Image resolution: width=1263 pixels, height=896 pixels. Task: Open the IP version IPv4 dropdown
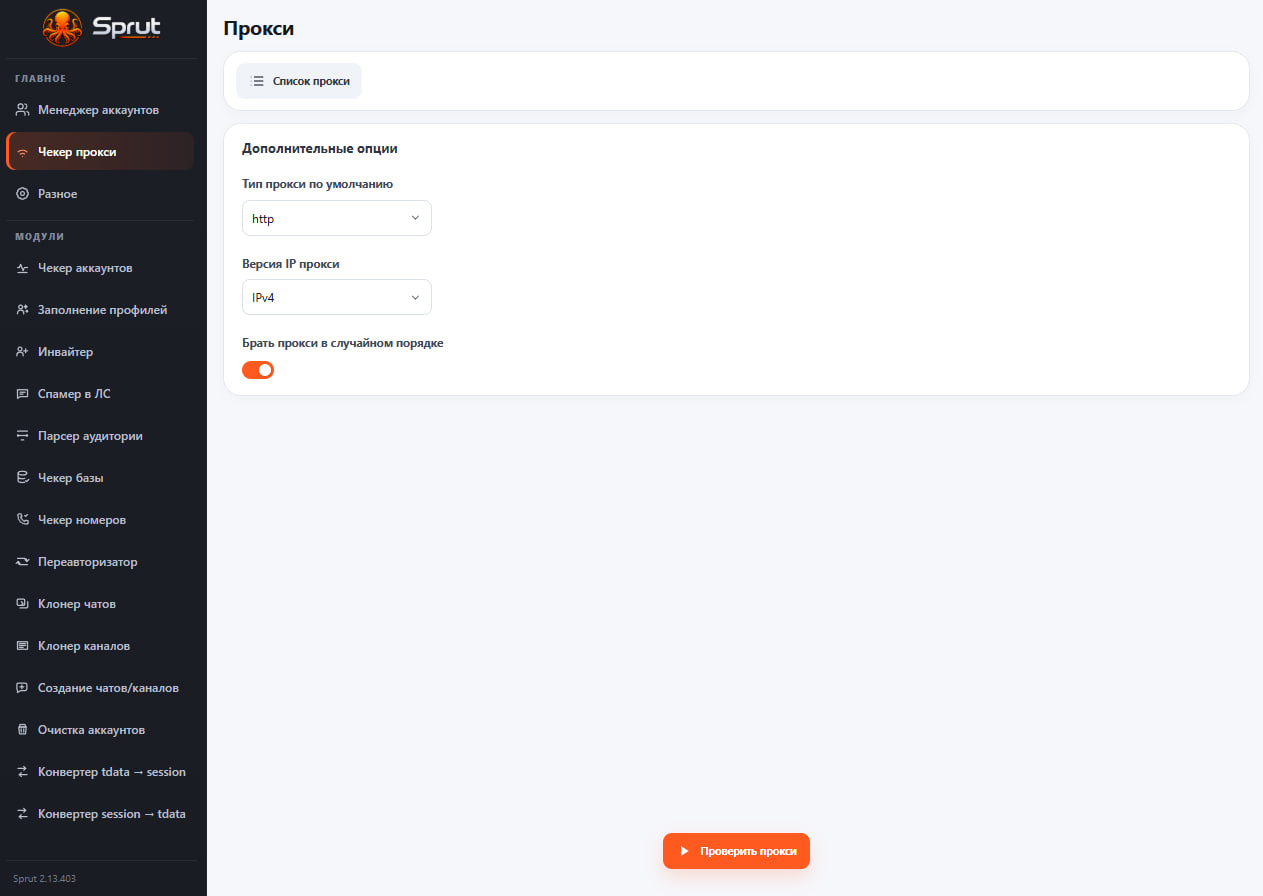click(x=337, y=297)
